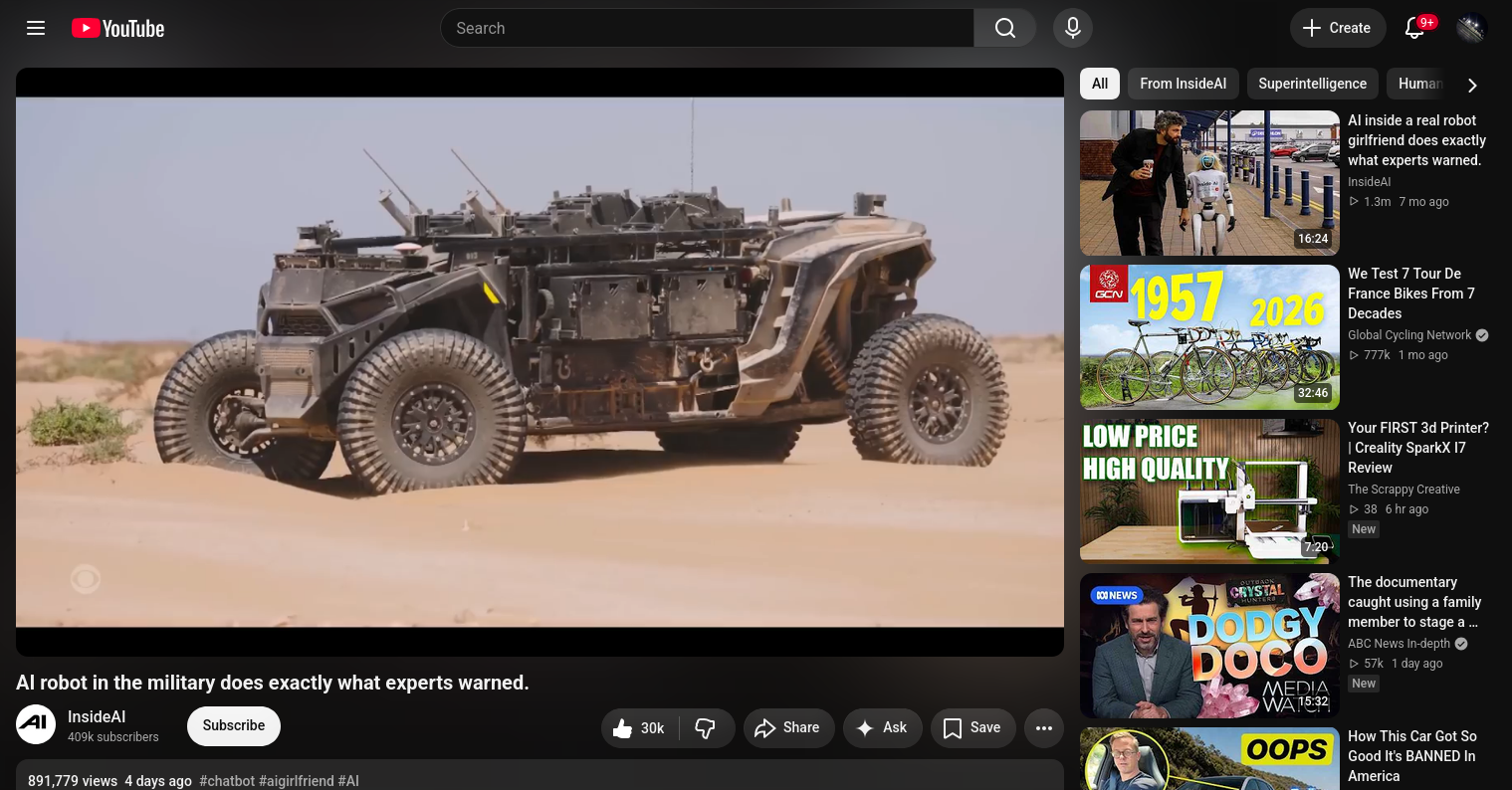Ask about this video
The height and width of the screenshot is (790, 1512).
click(882, 728)
